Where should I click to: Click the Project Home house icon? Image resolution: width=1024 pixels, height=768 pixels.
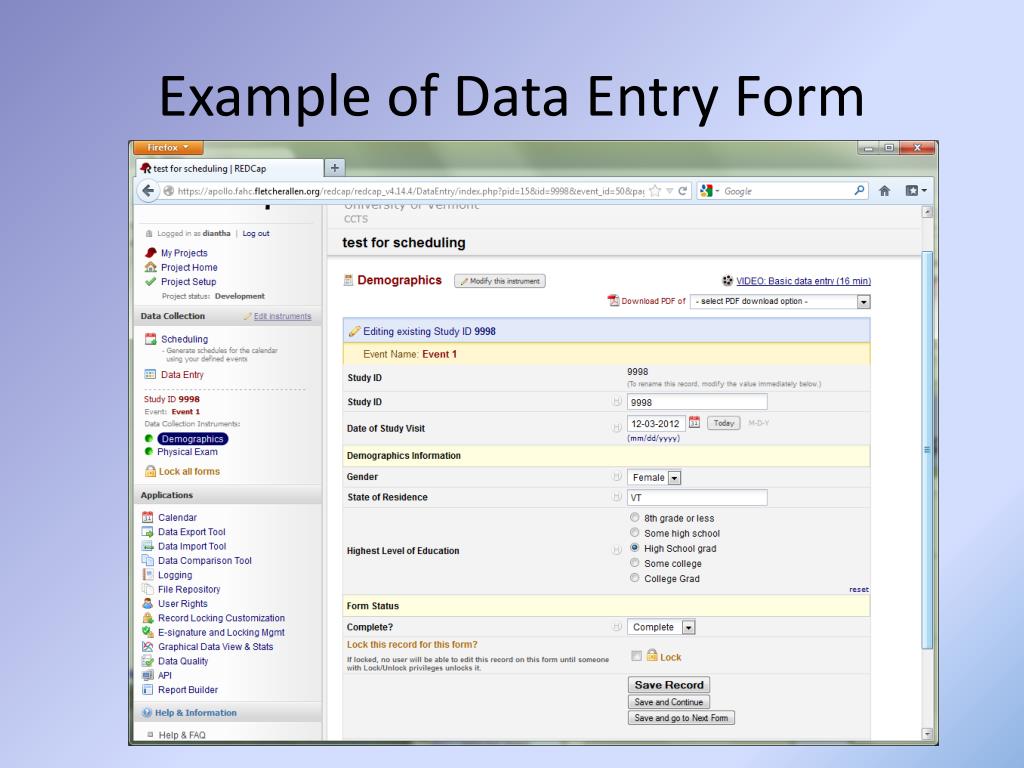(151, 267)
